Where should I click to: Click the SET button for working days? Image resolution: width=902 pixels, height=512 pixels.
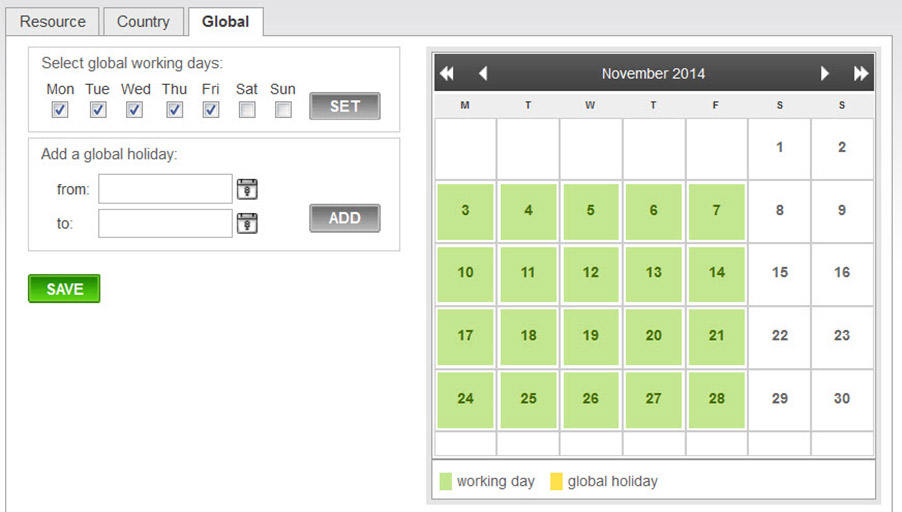click(x=345, y=106)
